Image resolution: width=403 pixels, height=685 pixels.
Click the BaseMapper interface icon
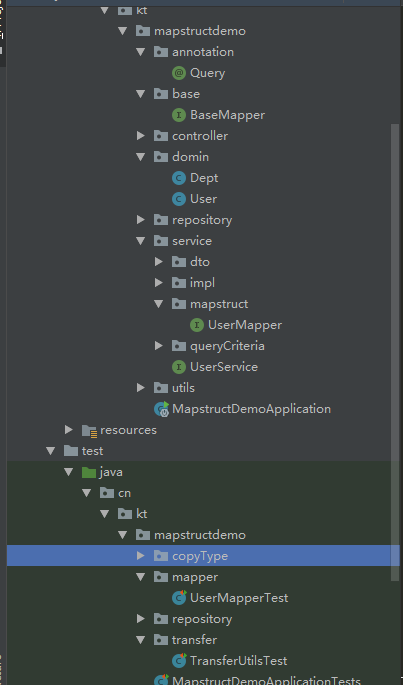pos(178,115)
